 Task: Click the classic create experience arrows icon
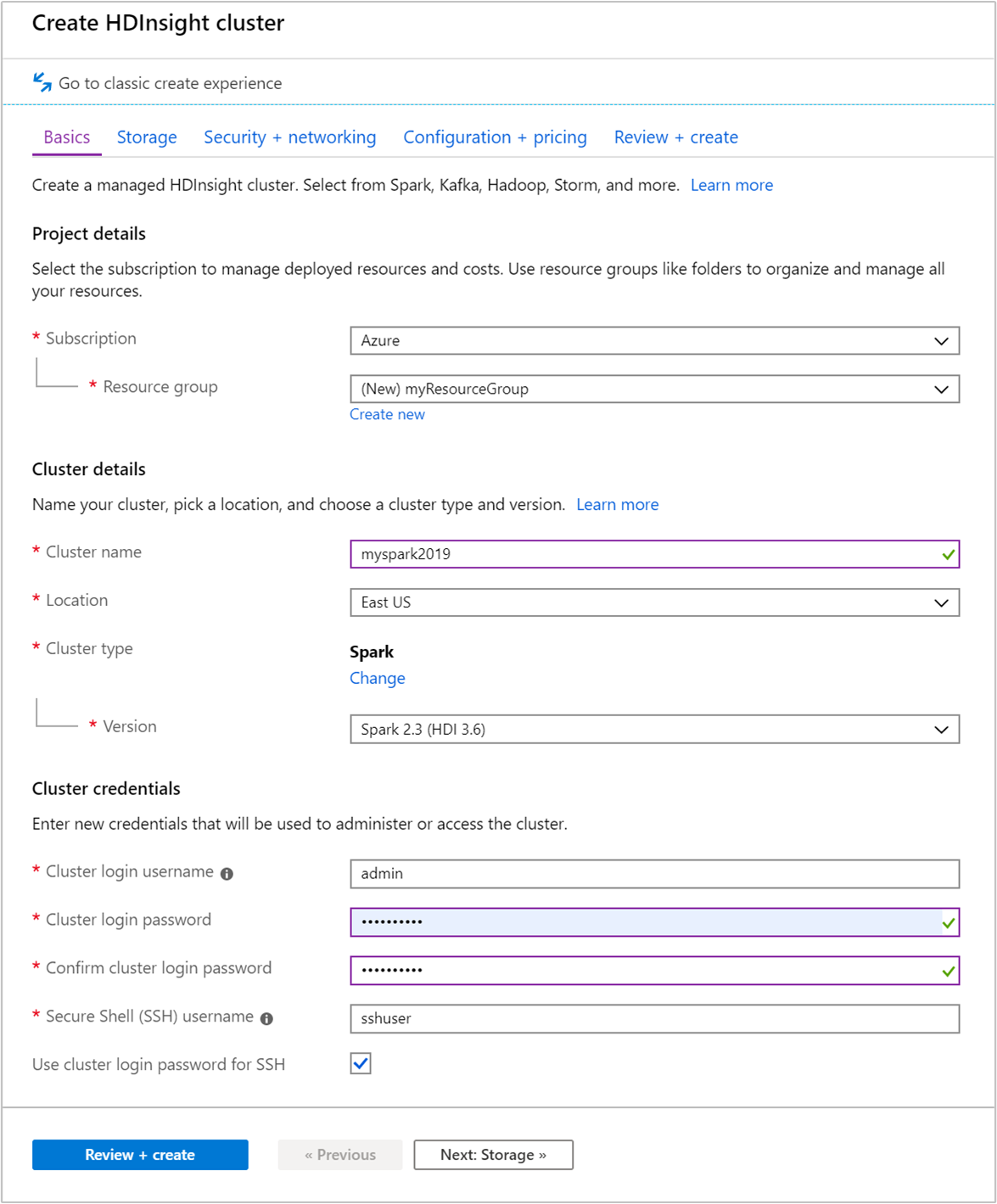[42, 82]
